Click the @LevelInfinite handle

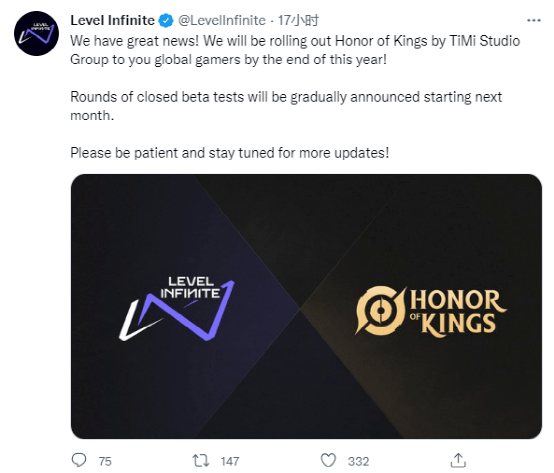click(x=222, y=21)
